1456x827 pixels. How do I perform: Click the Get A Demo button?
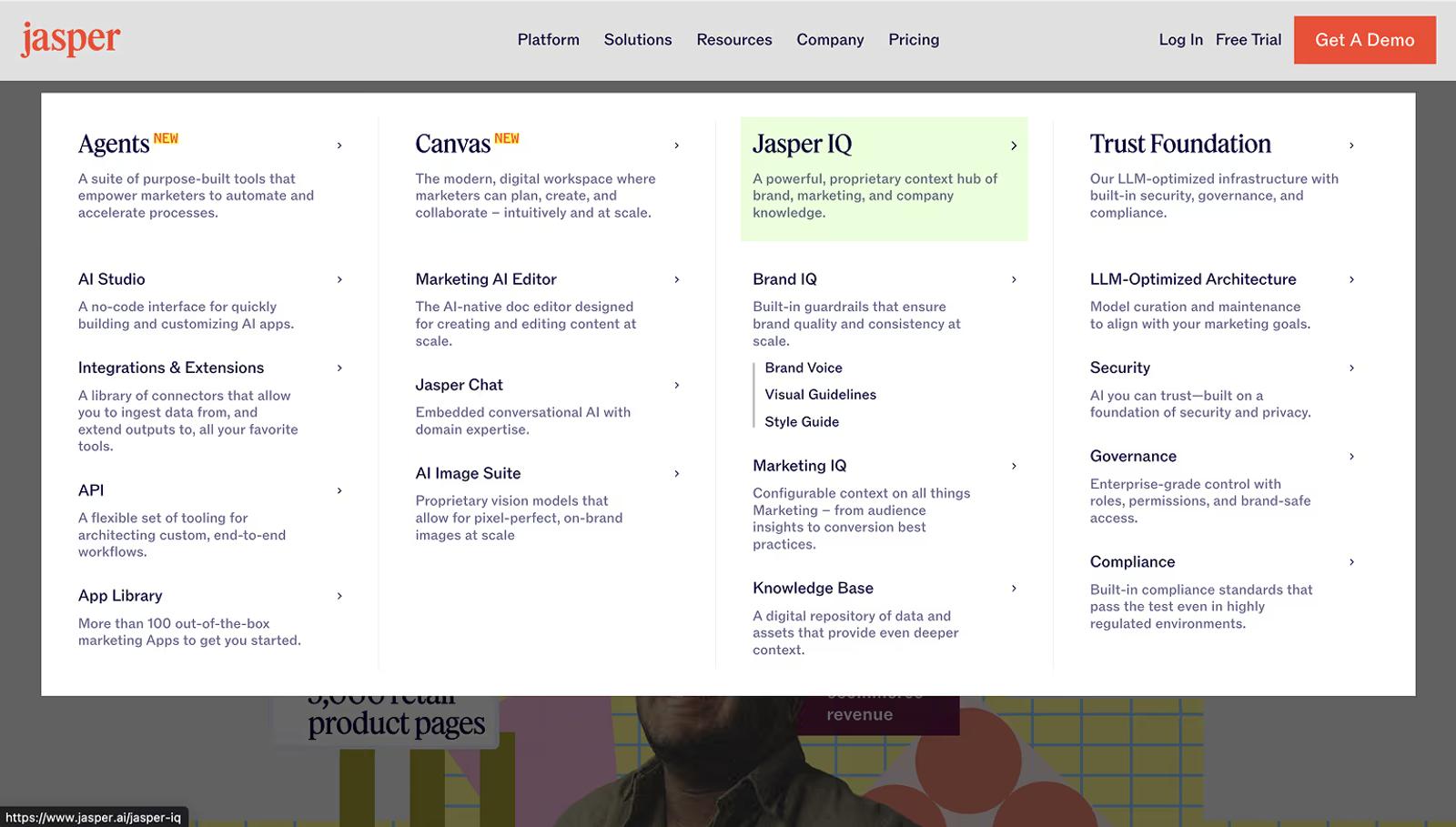(x=1365, y=40)
